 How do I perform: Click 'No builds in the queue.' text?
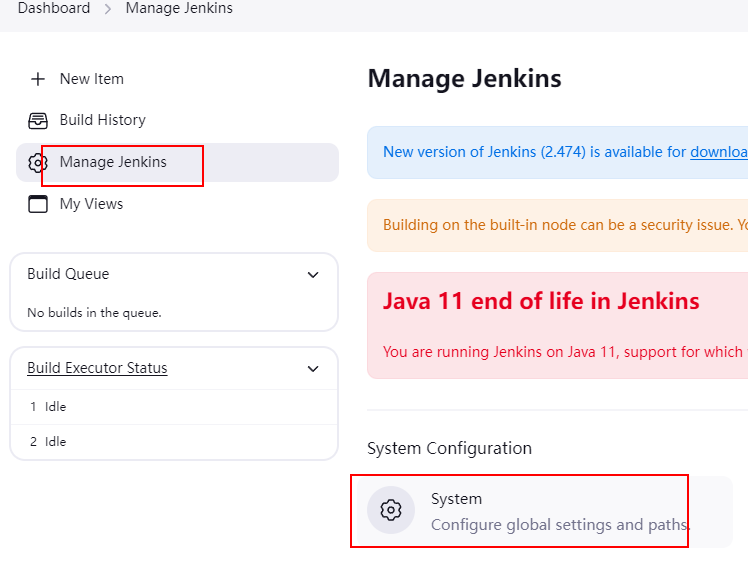pos(94,313)
